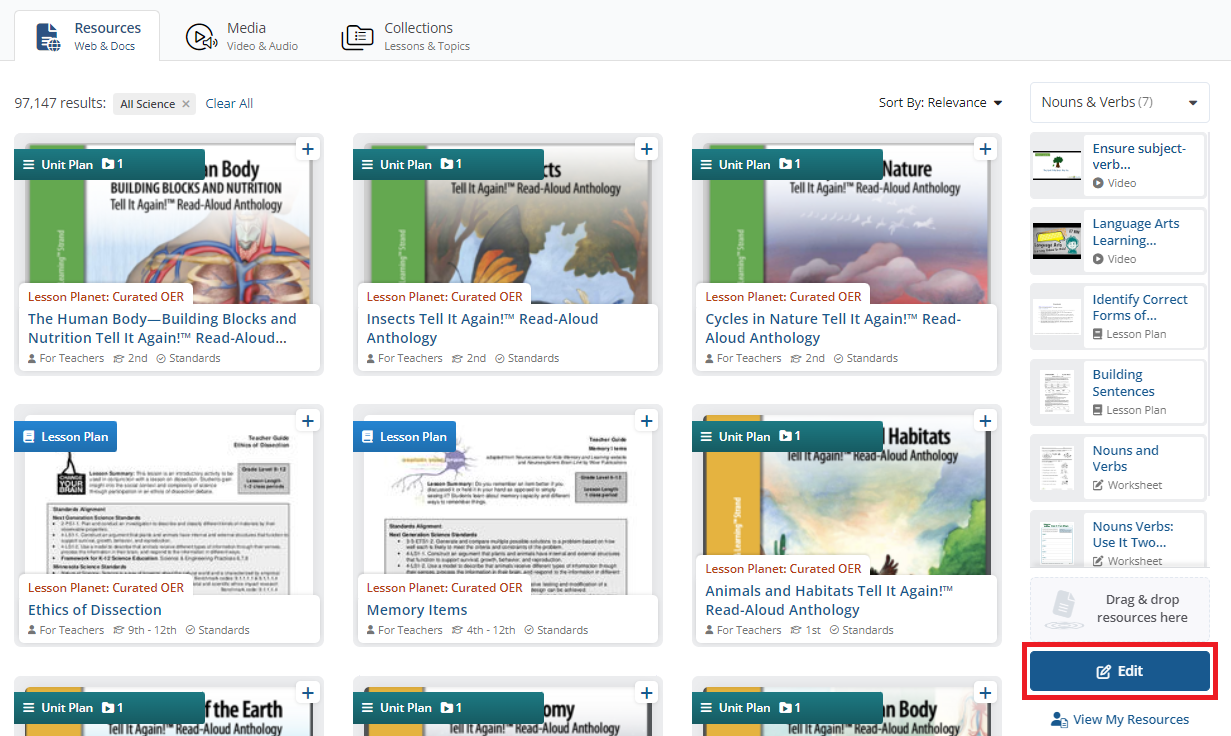Click the Language Arts Learning video thumbnail
The width and height of the screenshot is (1231, 736).
(1057, 241)
